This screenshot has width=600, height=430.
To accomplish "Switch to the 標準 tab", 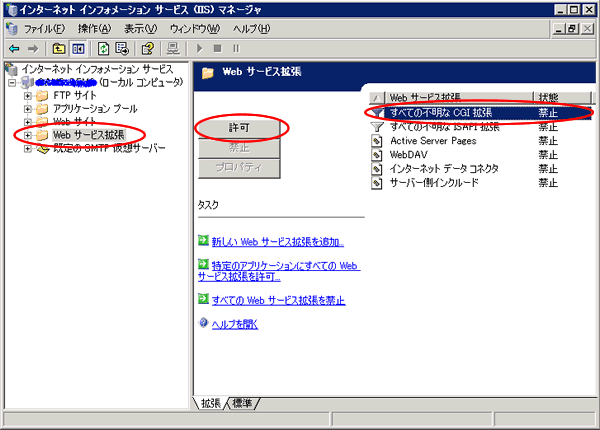I will point(243,403).
